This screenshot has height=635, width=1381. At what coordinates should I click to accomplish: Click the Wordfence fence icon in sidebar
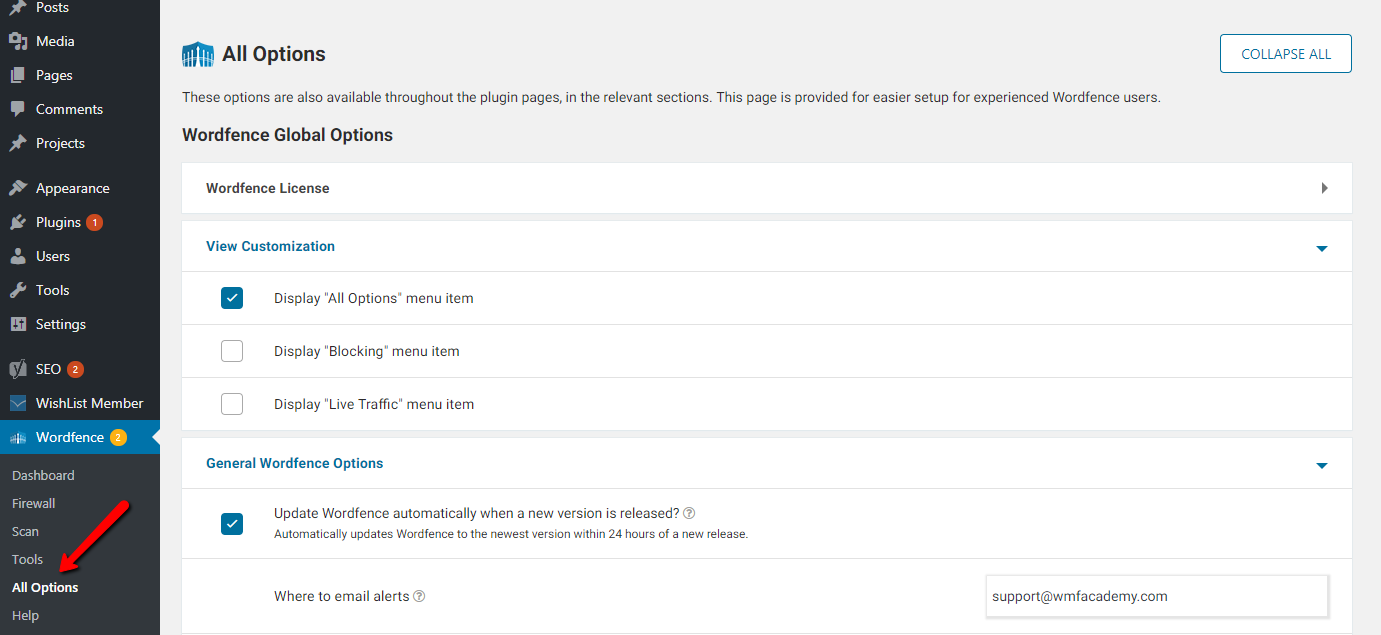click(x=18, y=438)
